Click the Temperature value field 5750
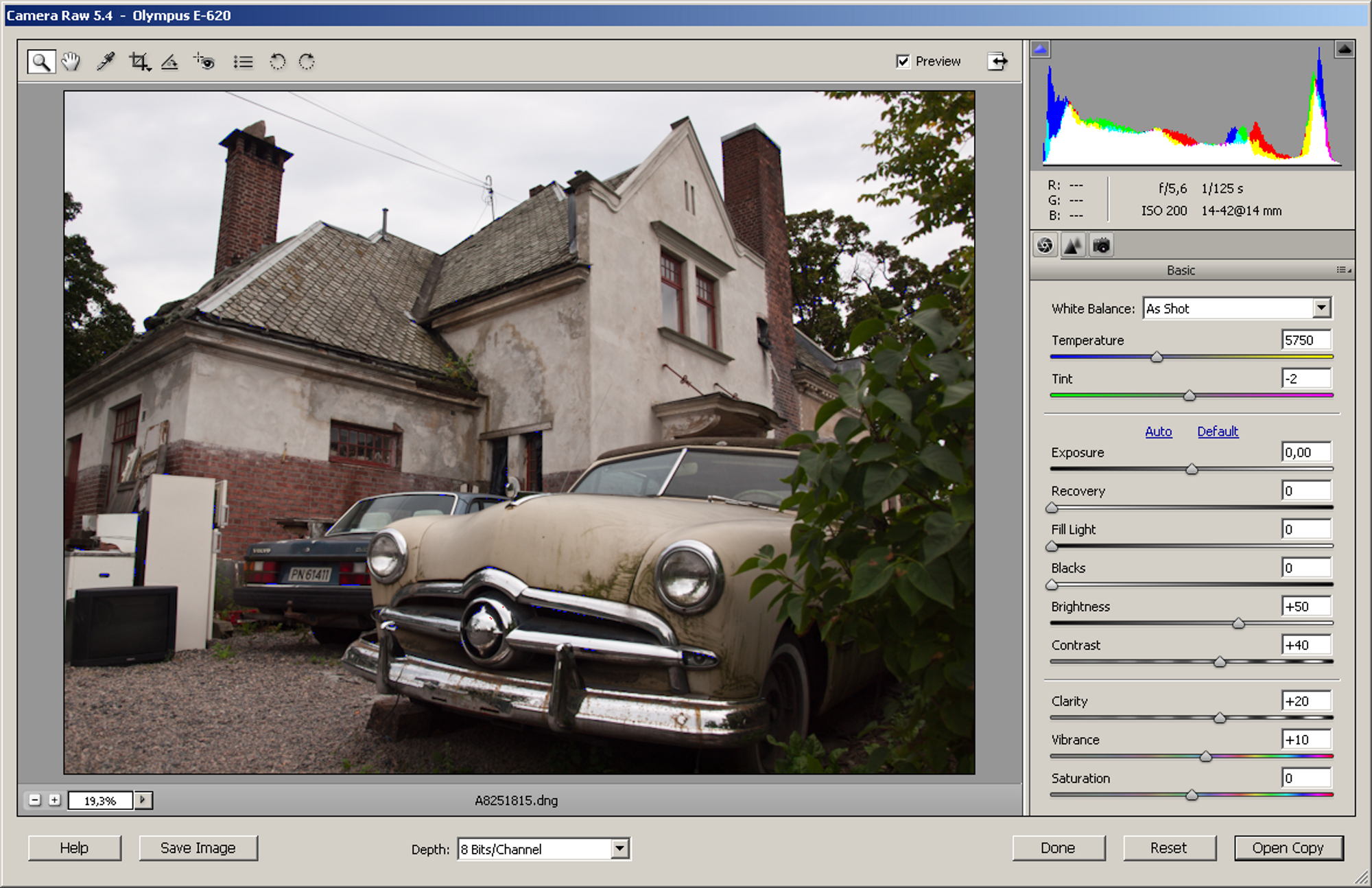Screen dimensions: 1372x888 [1306, 340]
